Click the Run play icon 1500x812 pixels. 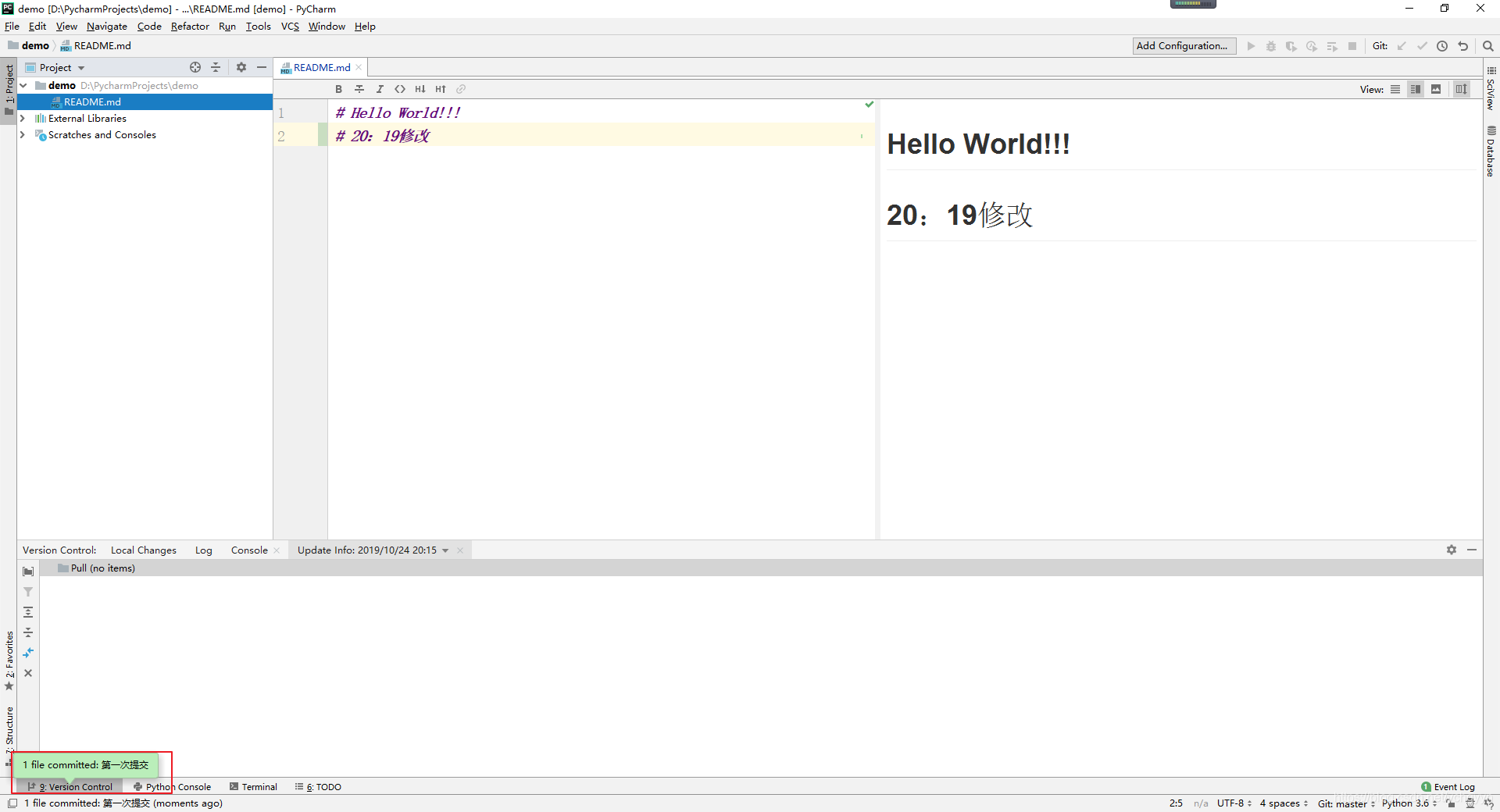pos(1251,46)
